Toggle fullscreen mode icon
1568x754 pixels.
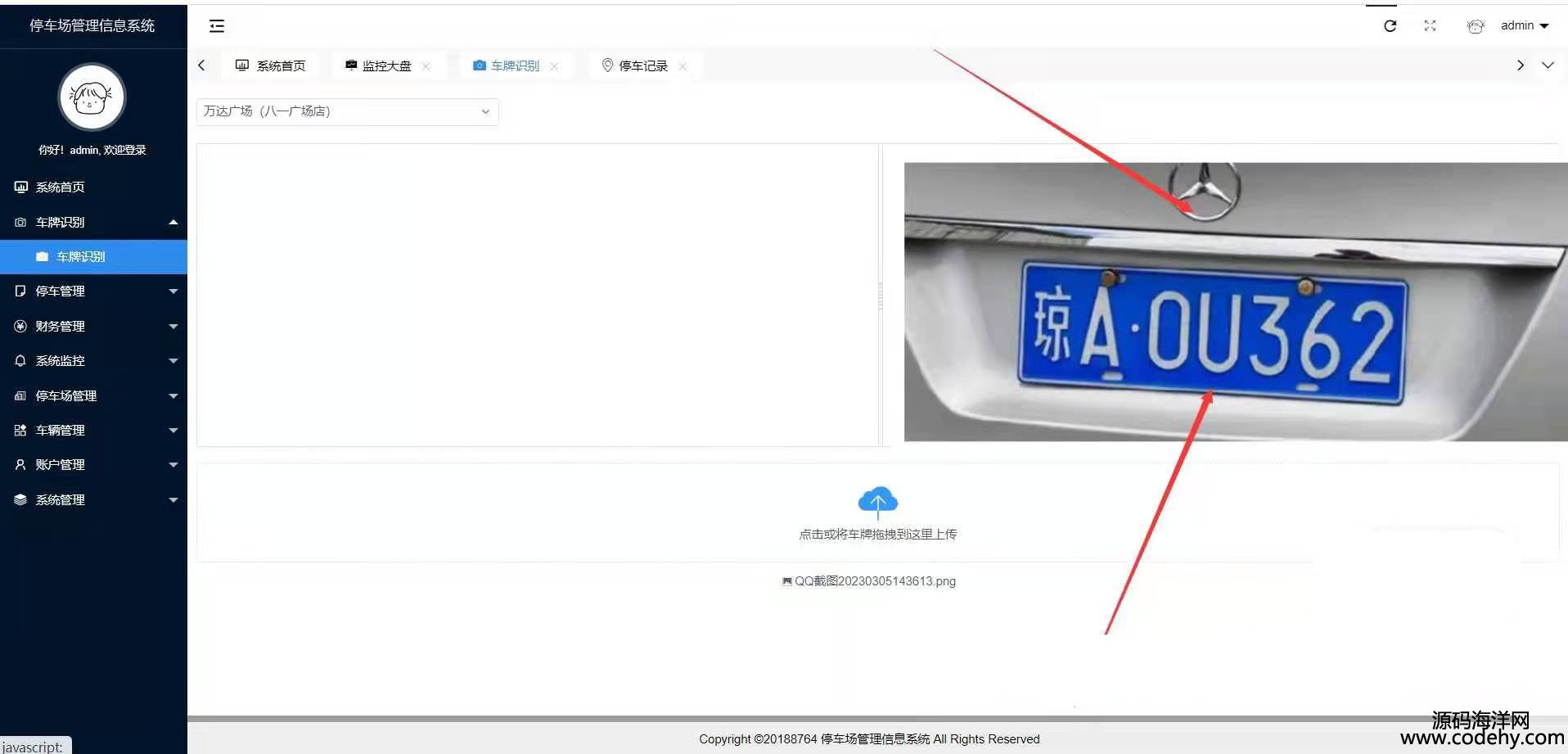(x=1430, y=26)
